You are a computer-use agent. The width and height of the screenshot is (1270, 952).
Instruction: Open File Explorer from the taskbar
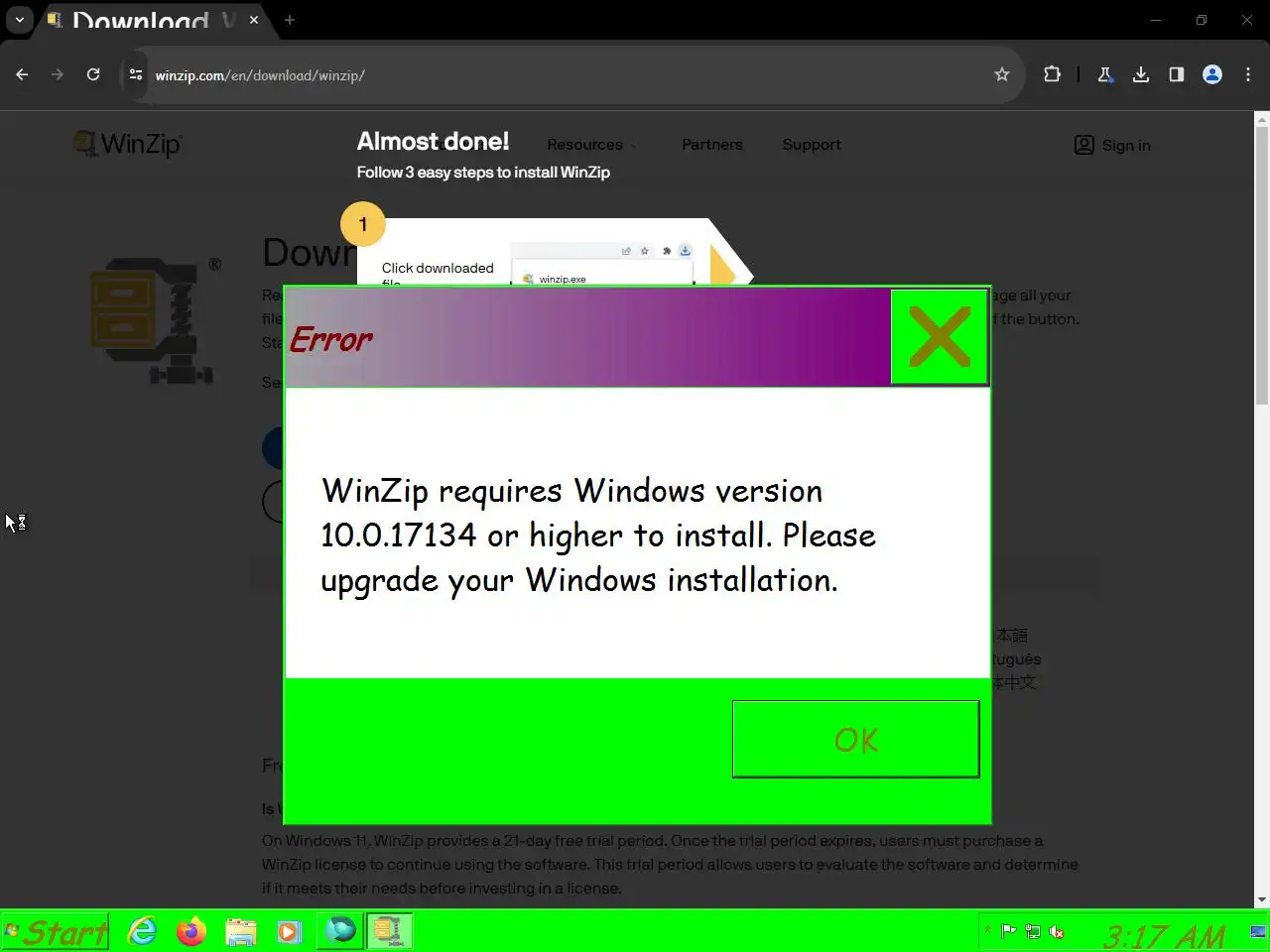point(241,931)
